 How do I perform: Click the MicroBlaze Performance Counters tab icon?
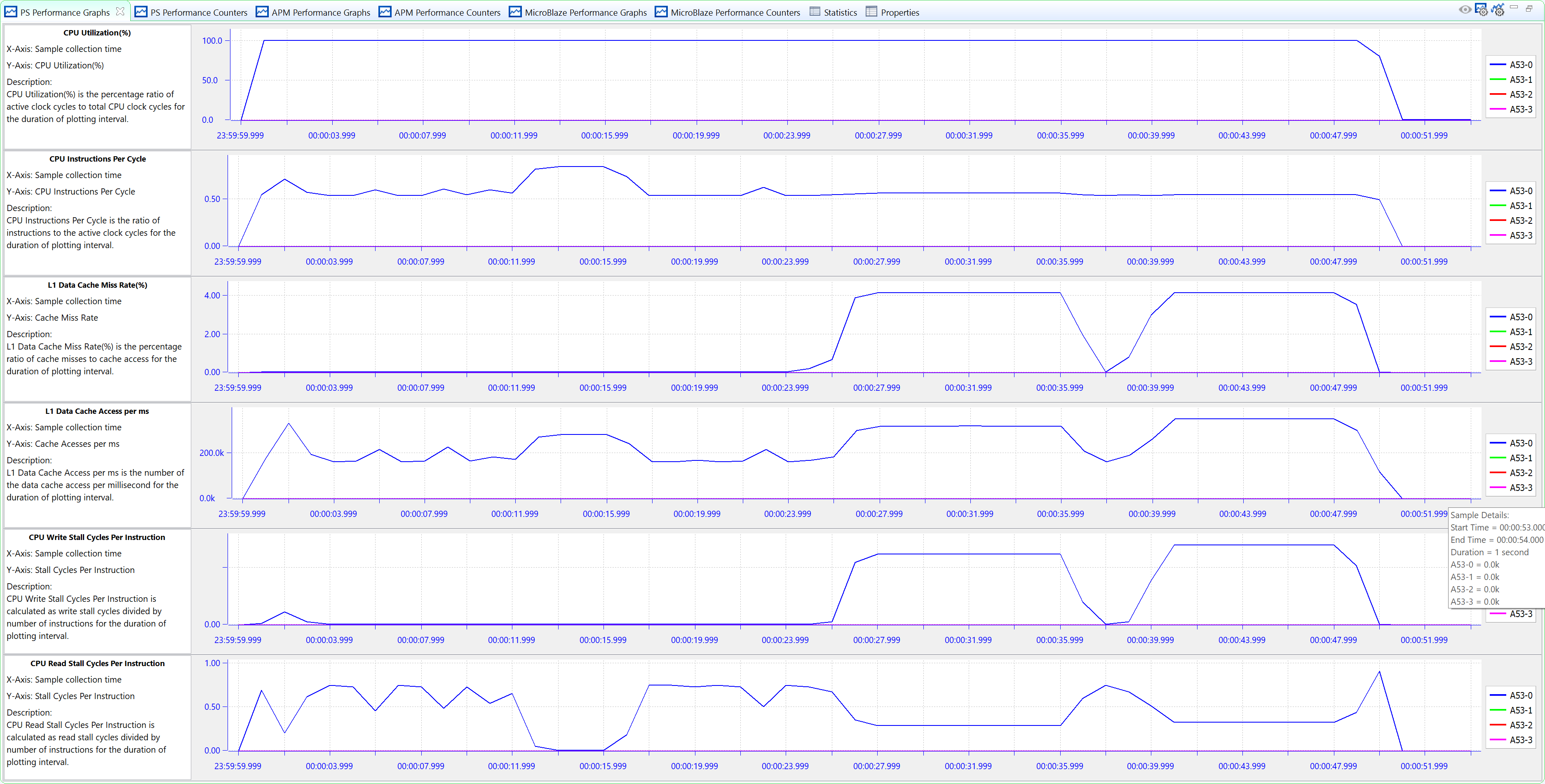[x=661, y=12]
